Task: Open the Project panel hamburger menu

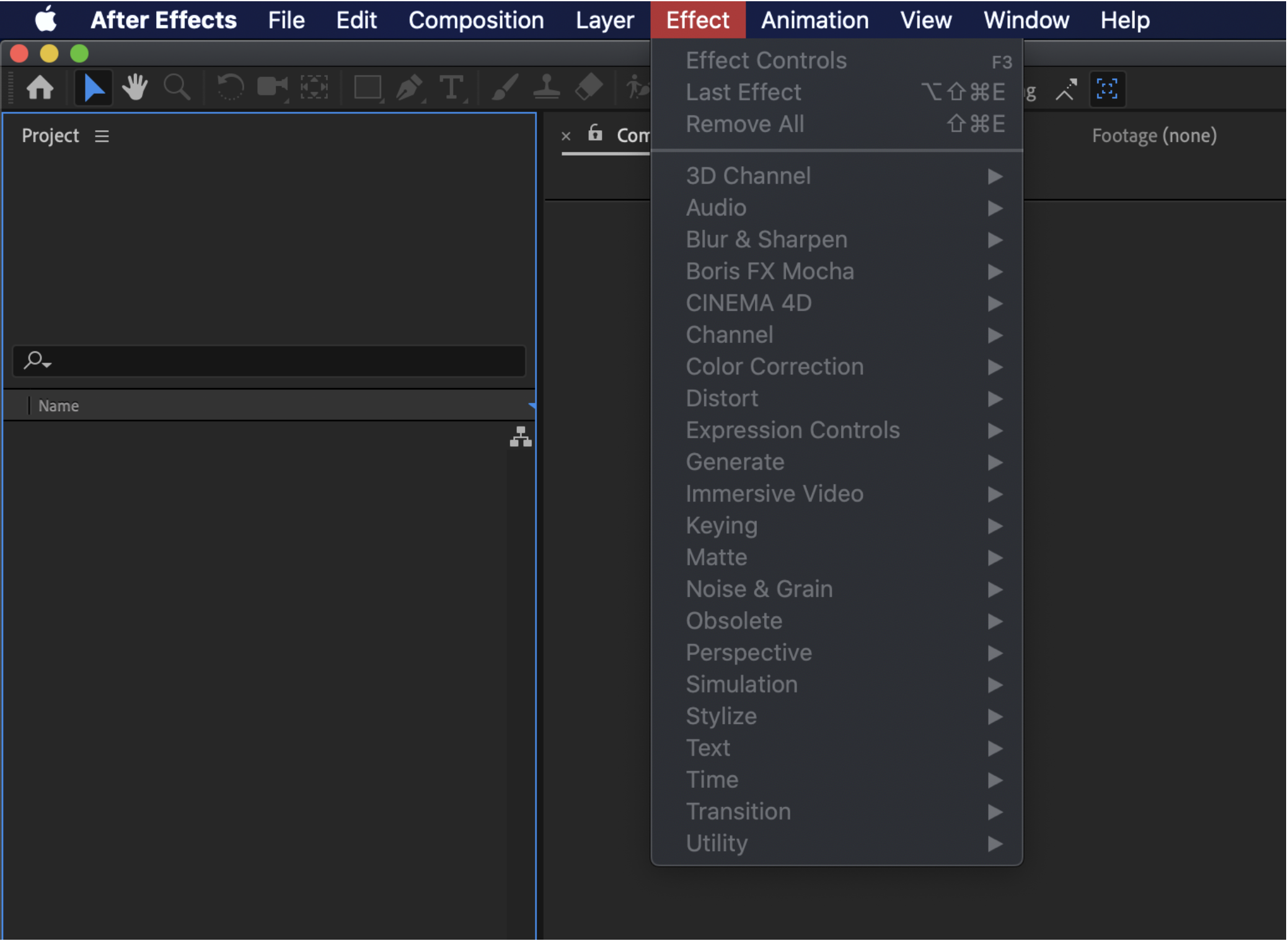Action: pos(102,136)
